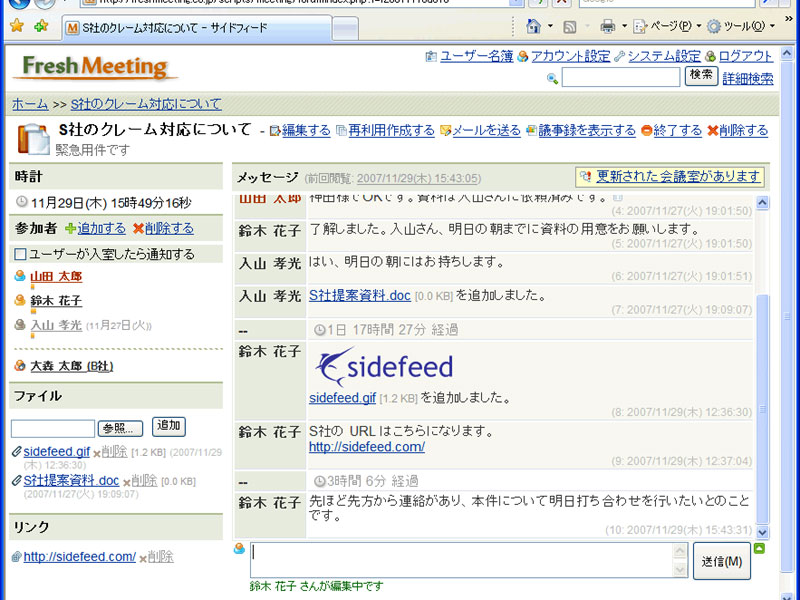Toggle ユーザーが入室したら通知する checkbox

(20, 254)
